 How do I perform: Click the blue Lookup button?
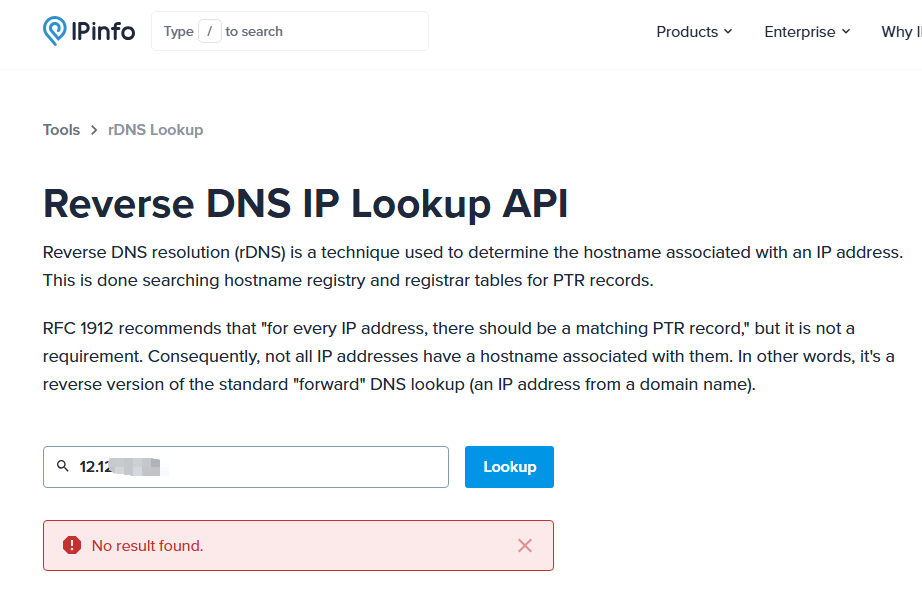coord(509,467)
